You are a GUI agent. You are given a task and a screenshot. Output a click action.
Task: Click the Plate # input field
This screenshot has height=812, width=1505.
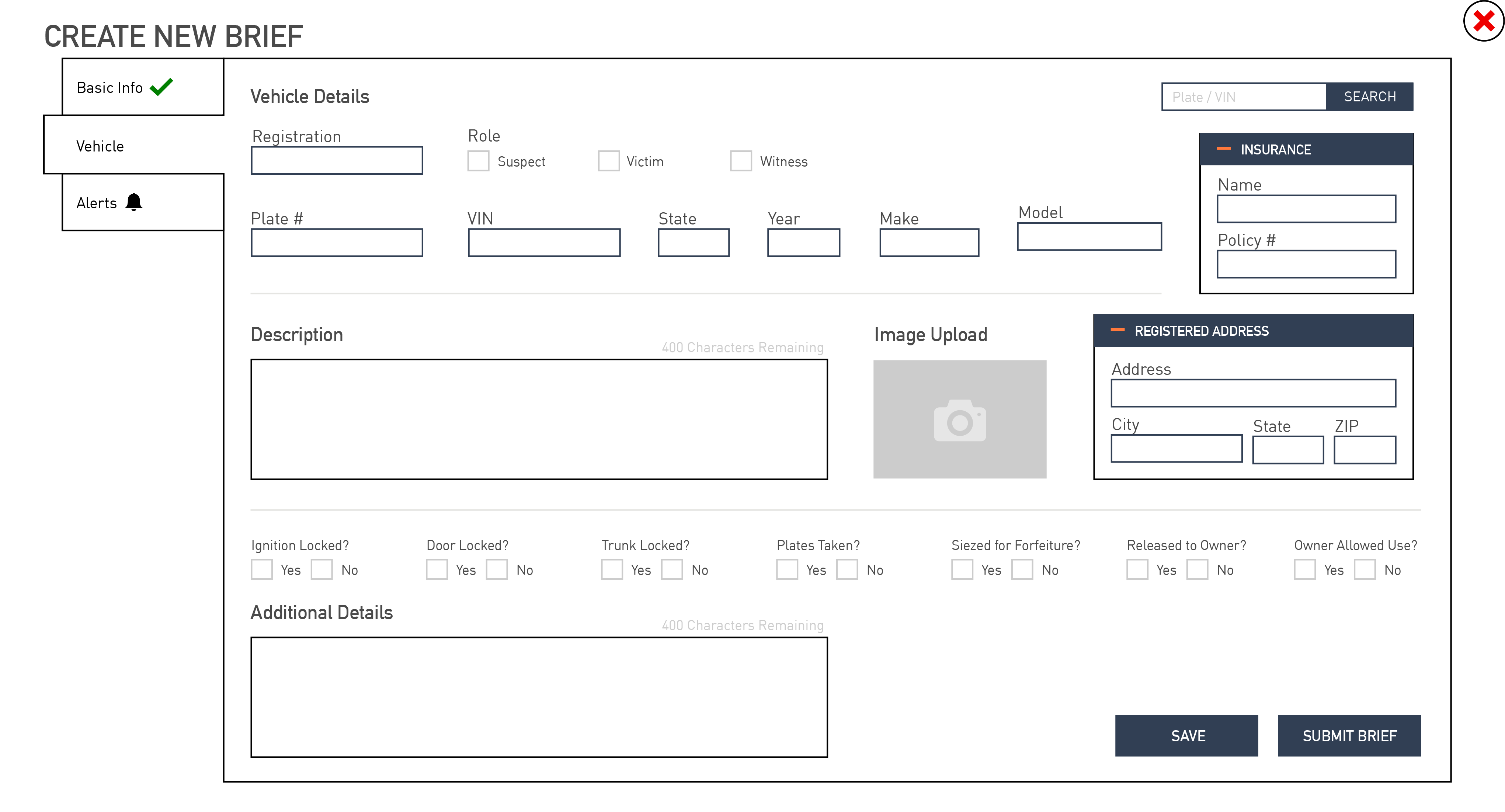pyautogui.click(x=337, y=243)
